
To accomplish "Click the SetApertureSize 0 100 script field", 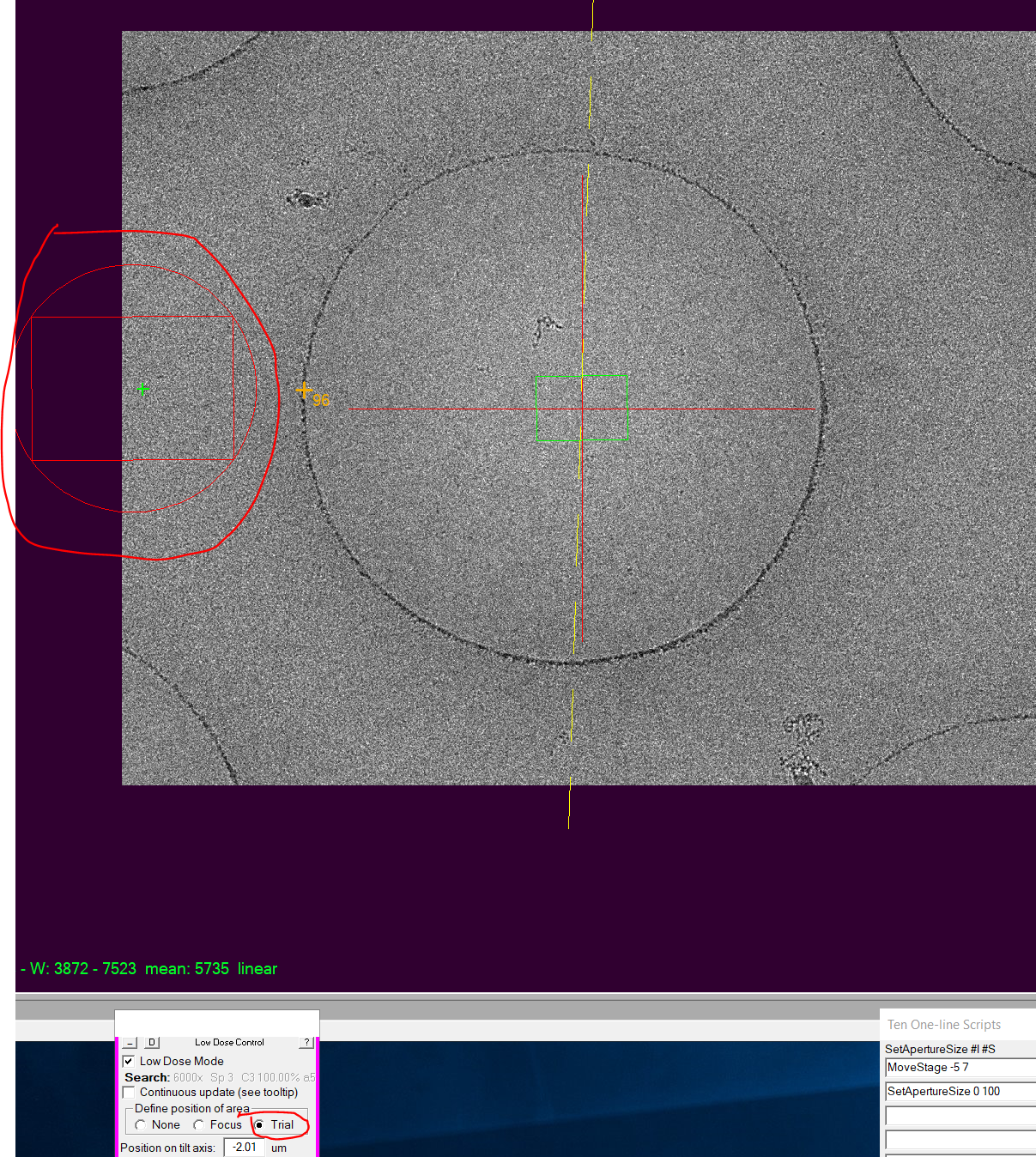I will tap(960, 1092).
